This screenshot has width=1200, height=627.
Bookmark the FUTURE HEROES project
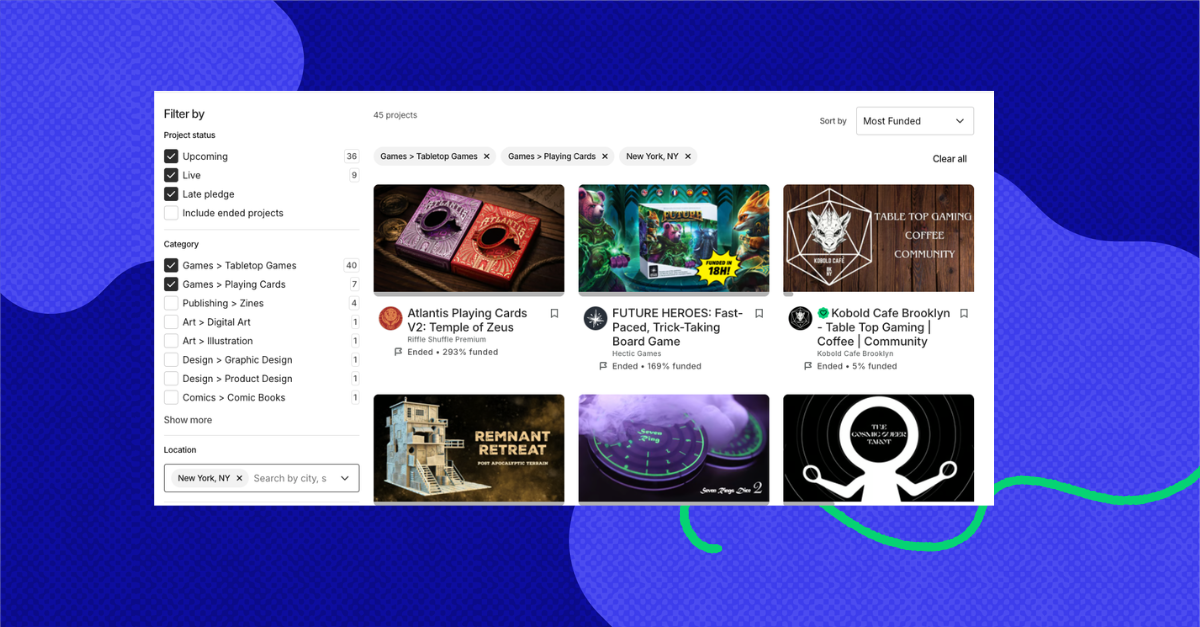tap(759, 314)
